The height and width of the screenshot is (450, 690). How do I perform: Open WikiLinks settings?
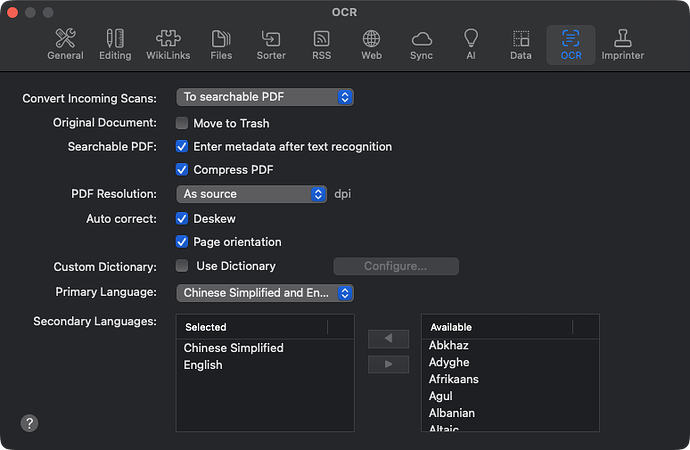point(169,45)
